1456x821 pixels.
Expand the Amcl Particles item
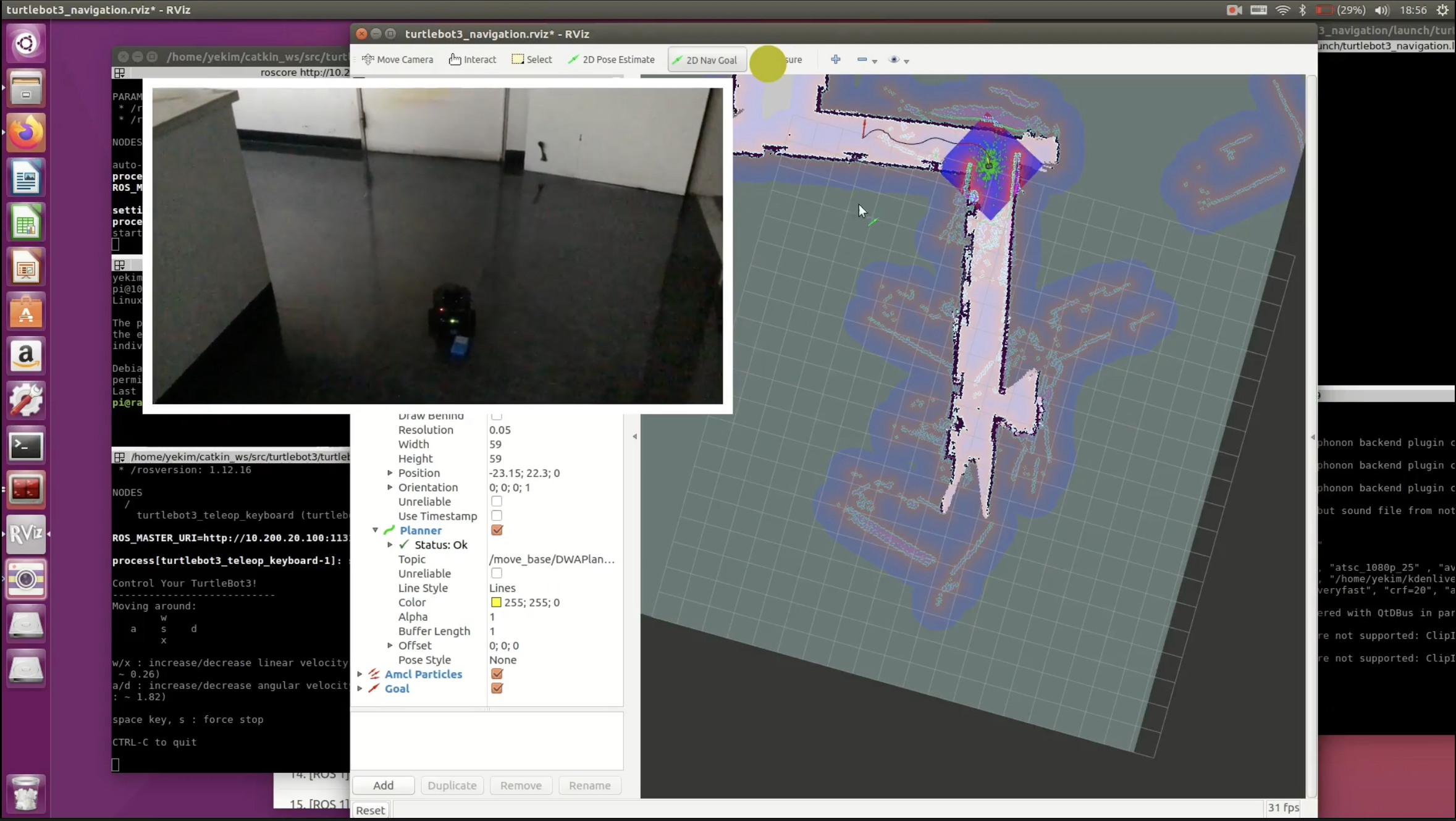point(360,674)
